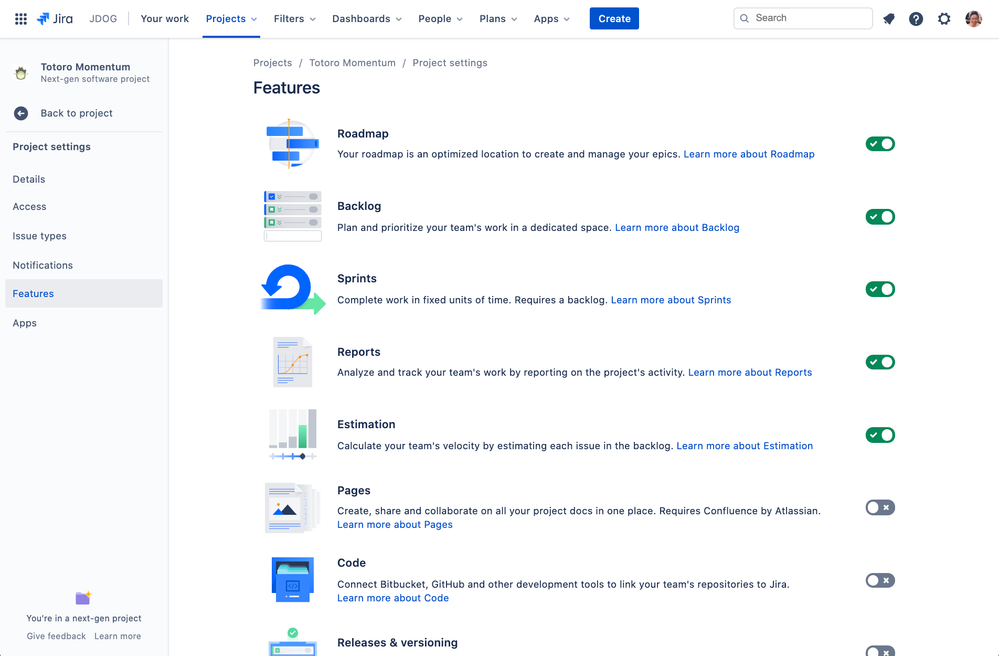The height and width of the screenshot is (656, 999).
Task: Click the Estimation feature illustration
Action: point(292,434)
